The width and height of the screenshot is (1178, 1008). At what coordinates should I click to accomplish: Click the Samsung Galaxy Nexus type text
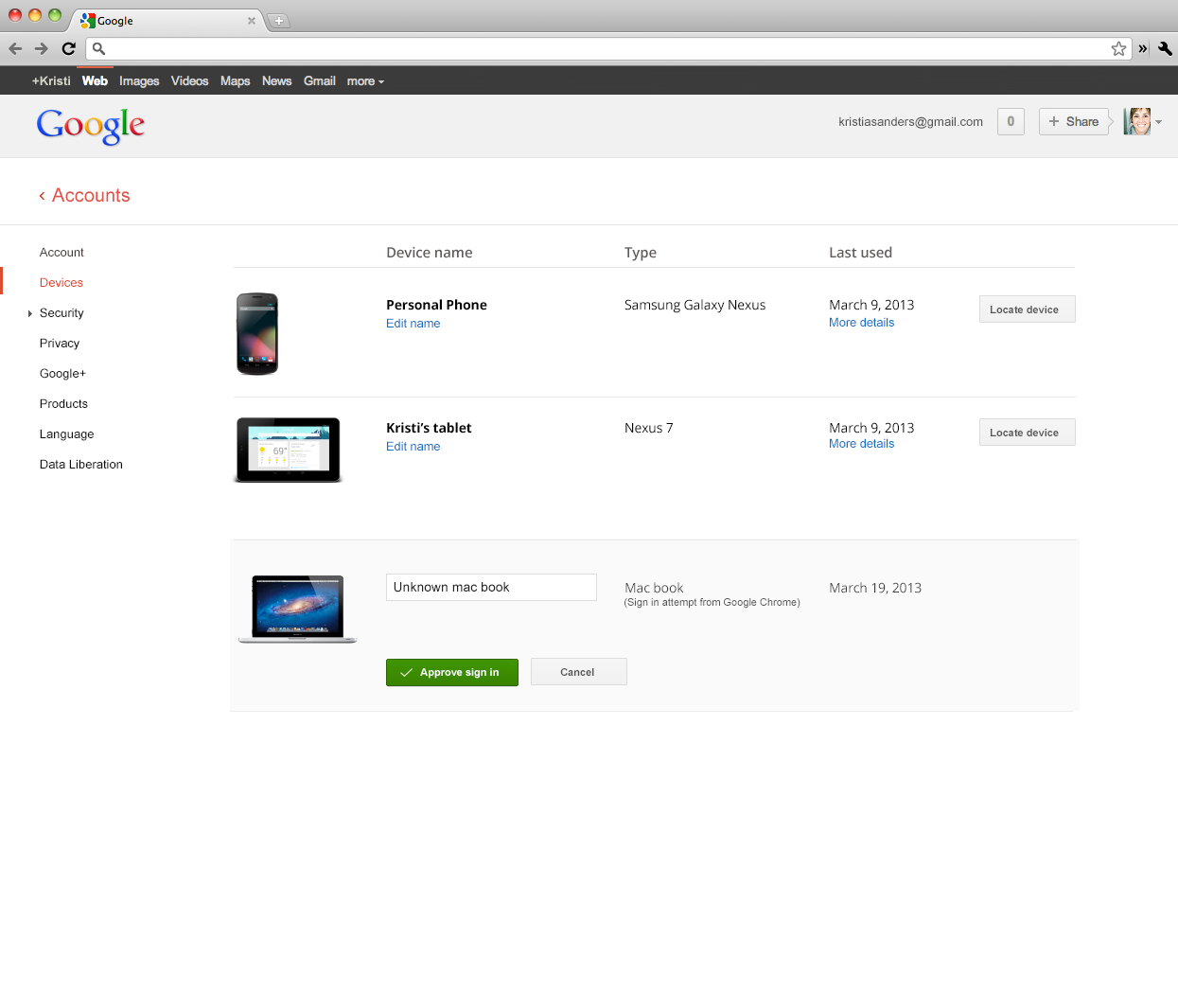pyautogui.click(x=694, y=305)
